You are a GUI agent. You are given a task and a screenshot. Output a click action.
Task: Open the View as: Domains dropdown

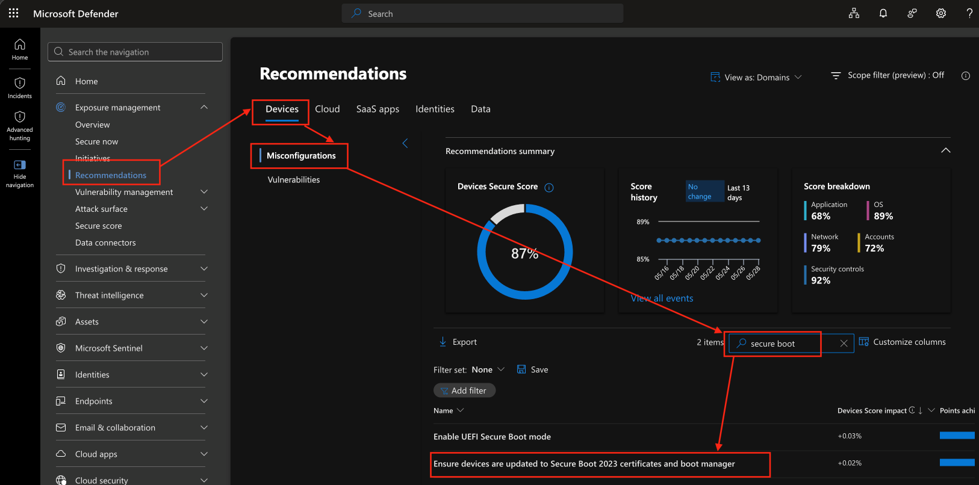click(756, 77)
